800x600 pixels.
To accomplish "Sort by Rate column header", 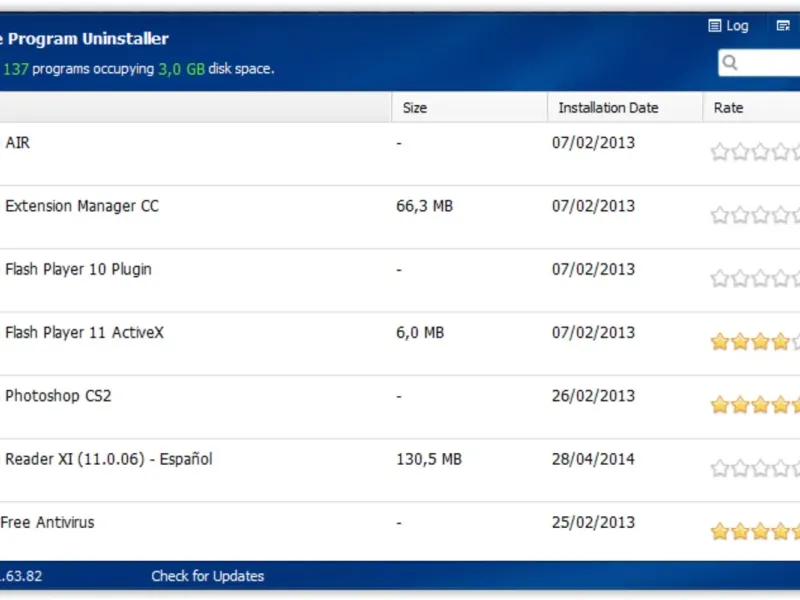I will [x=752, y=108].
